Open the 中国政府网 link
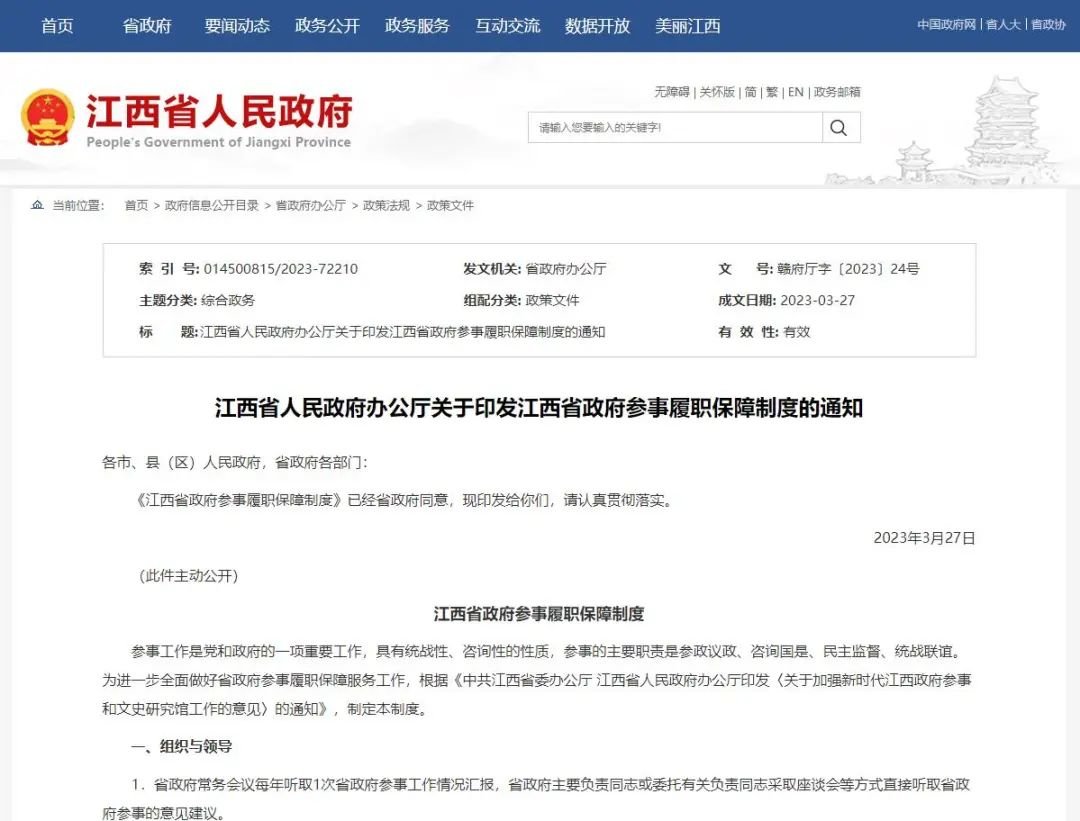 pyautogui.click(x=946, y=25)
